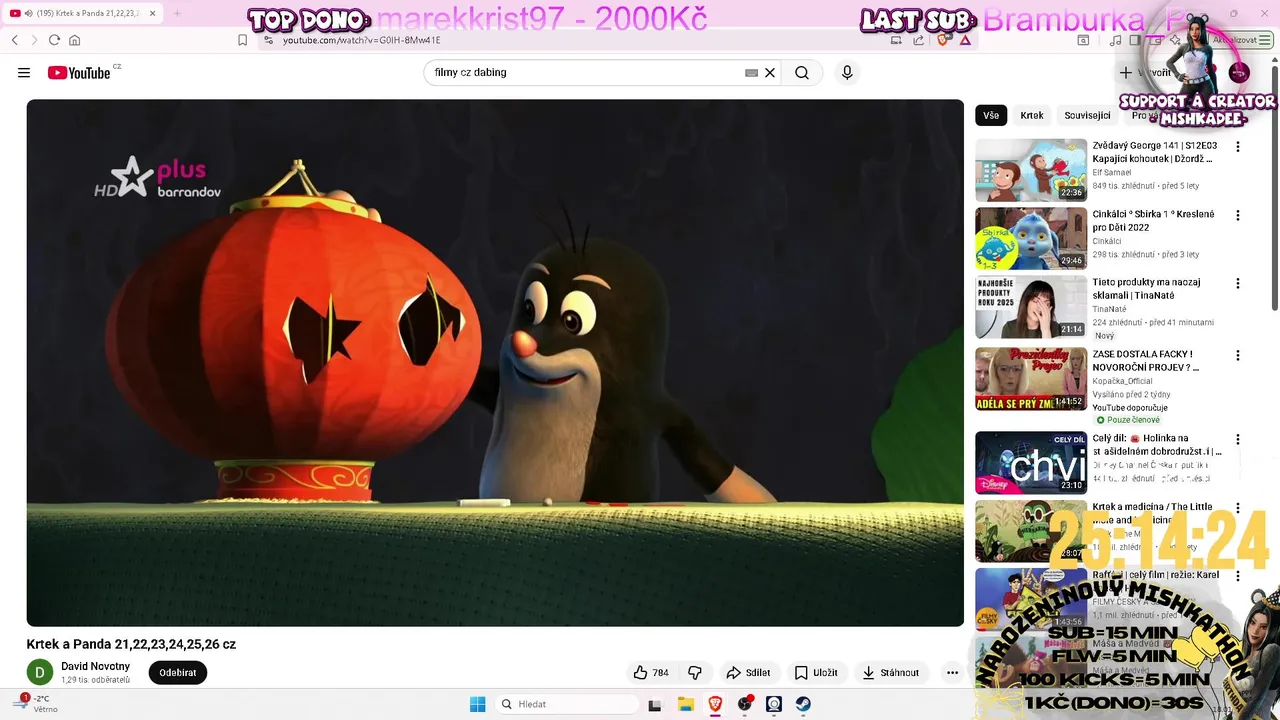Open options menu for 'Krtek a medicína' video
Screen dimensions: 1280x720
tap(1238, 508)
